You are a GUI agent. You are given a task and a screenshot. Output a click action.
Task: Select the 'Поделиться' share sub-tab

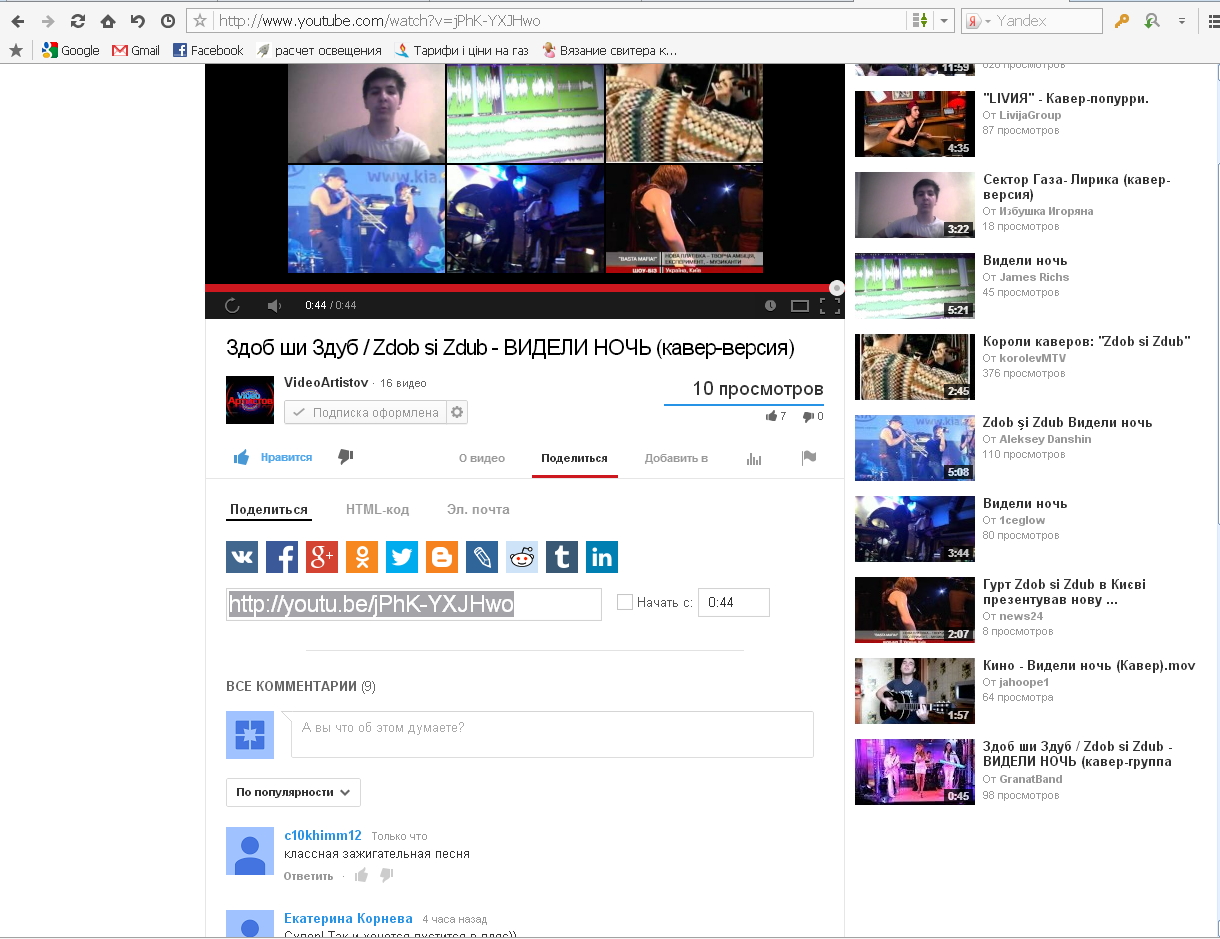(x=269, y=509)
